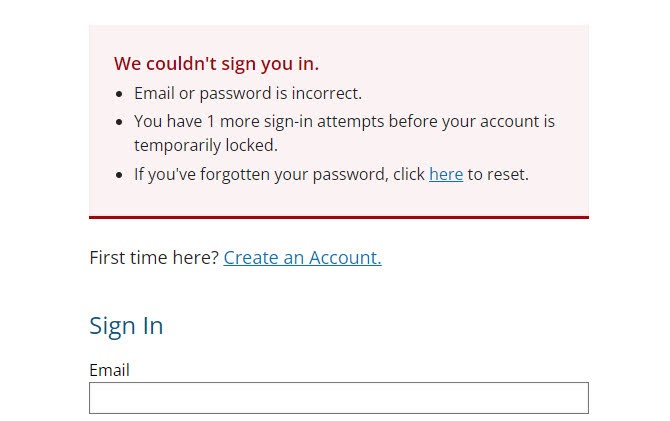The image size is (670, 421).
Task: Click the "Email or password" error text
Action: (195, 94)
